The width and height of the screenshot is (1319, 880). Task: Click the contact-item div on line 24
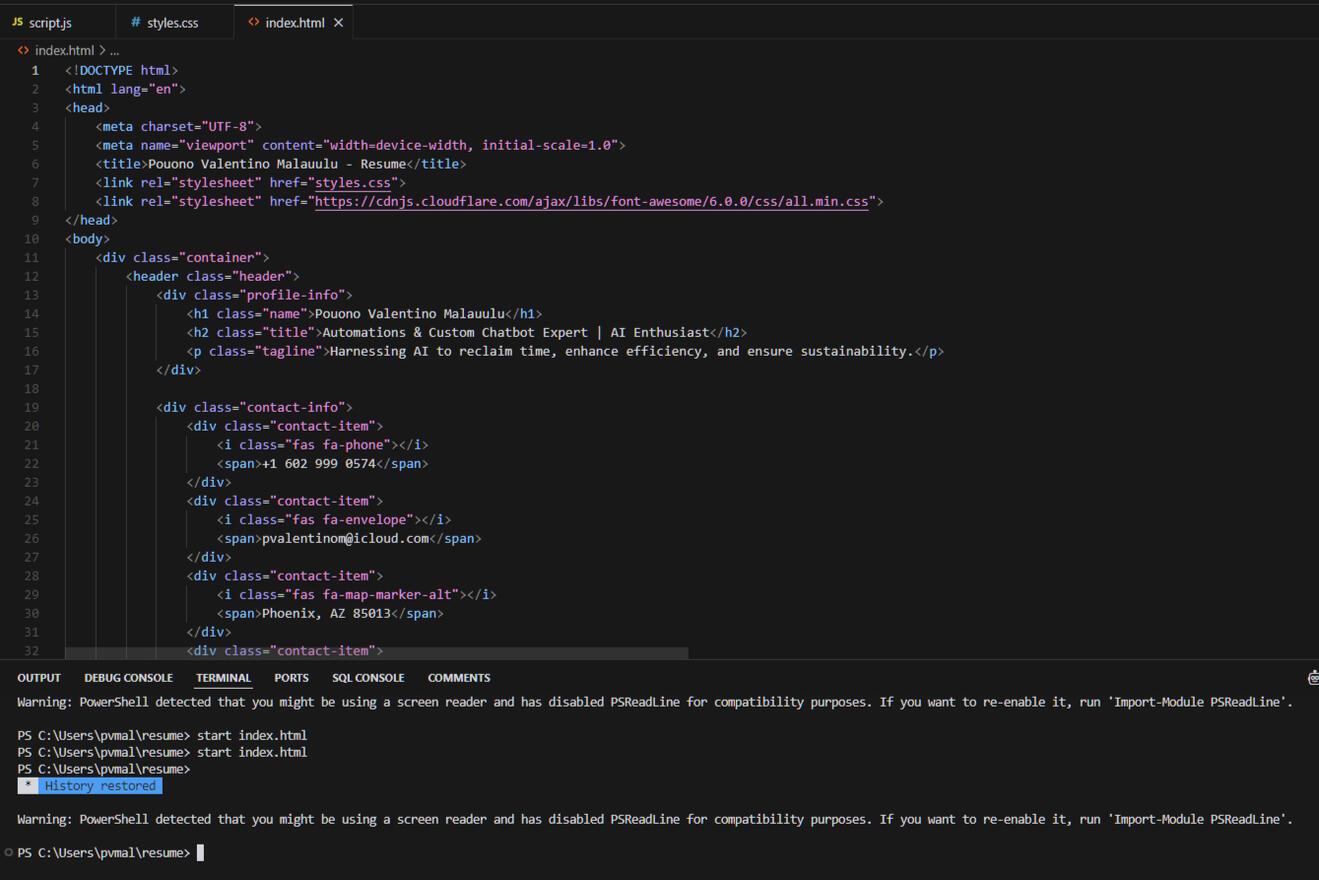click(x=285, y=501)
